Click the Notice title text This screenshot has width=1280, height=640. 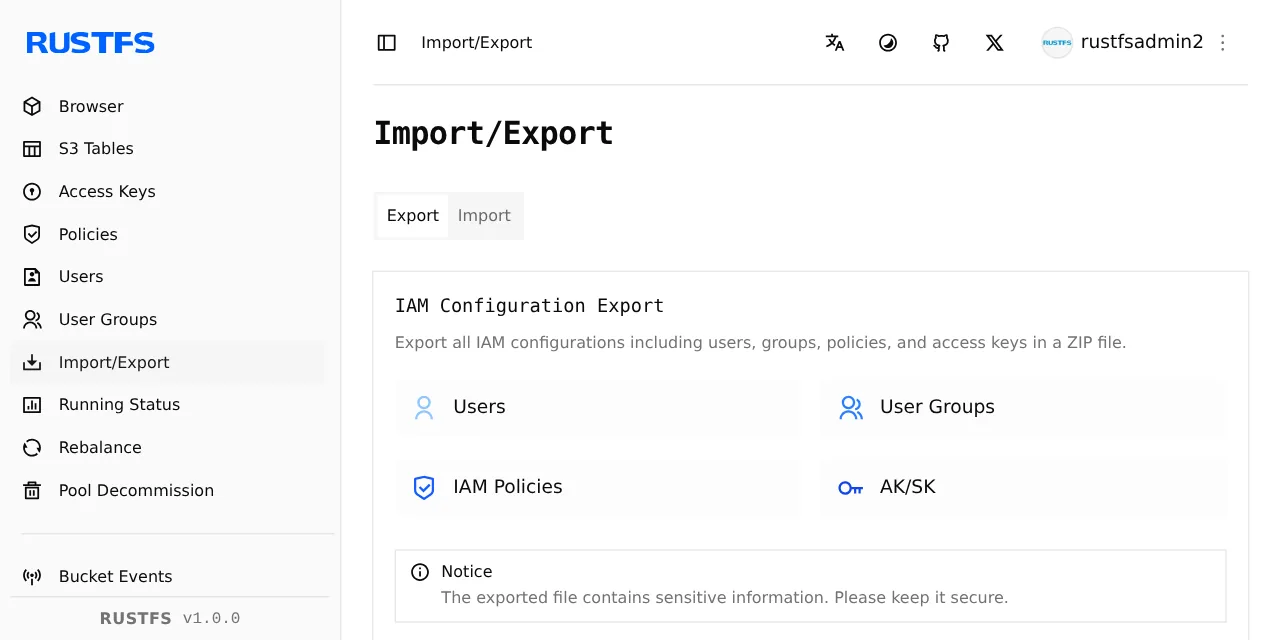(x=467, y=572)
